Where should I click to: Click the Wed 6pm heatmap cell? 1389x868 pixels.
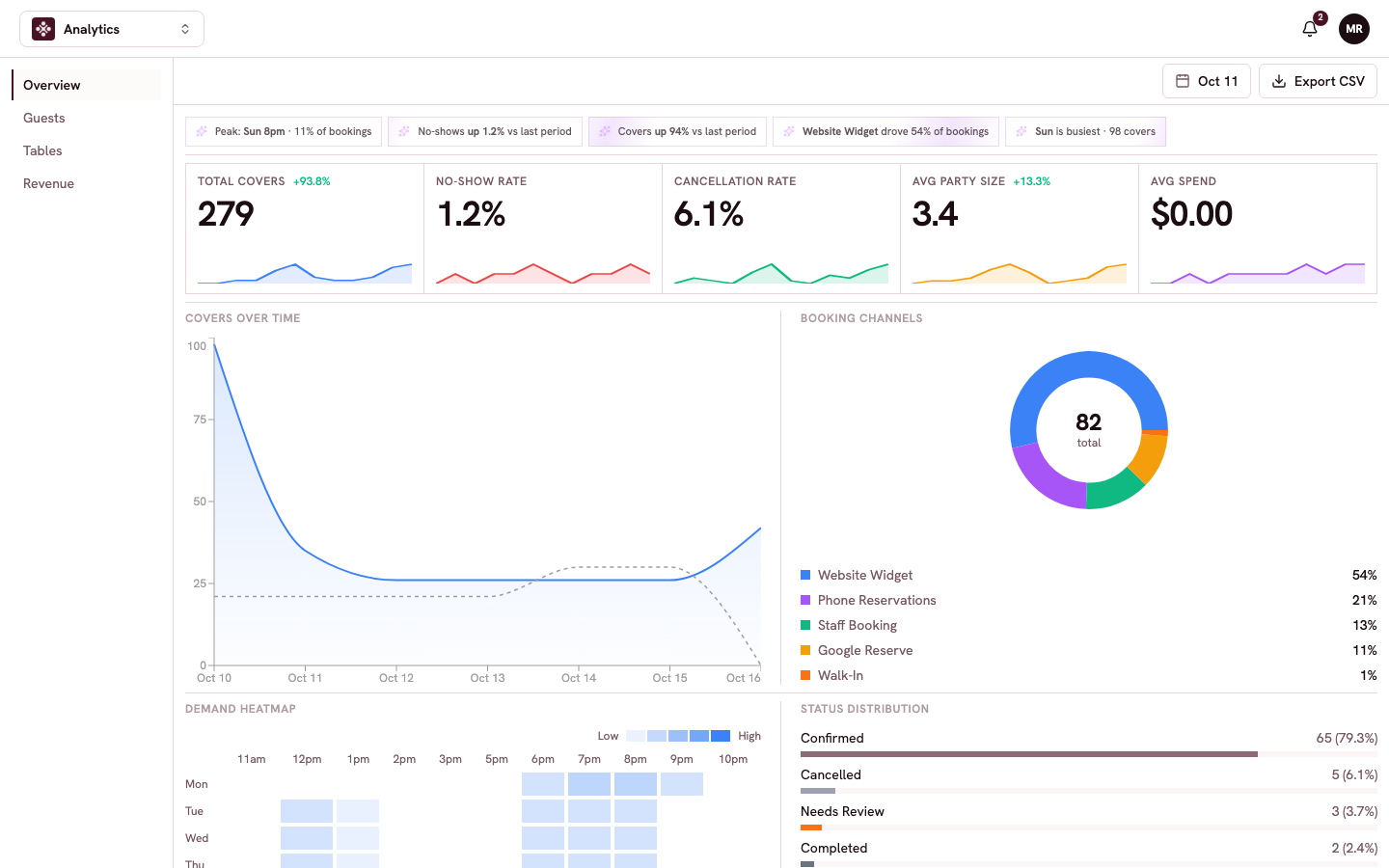(543, 838)
